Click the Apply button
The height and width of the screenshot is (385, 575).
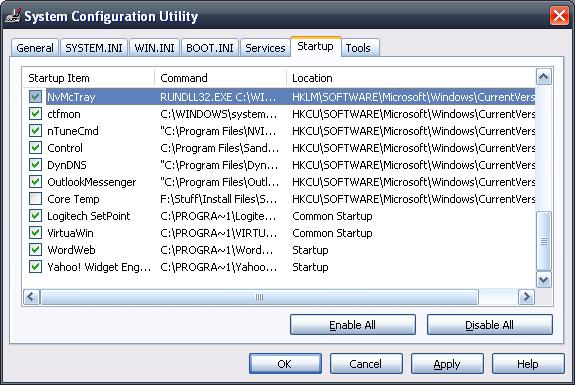(447, 364)
